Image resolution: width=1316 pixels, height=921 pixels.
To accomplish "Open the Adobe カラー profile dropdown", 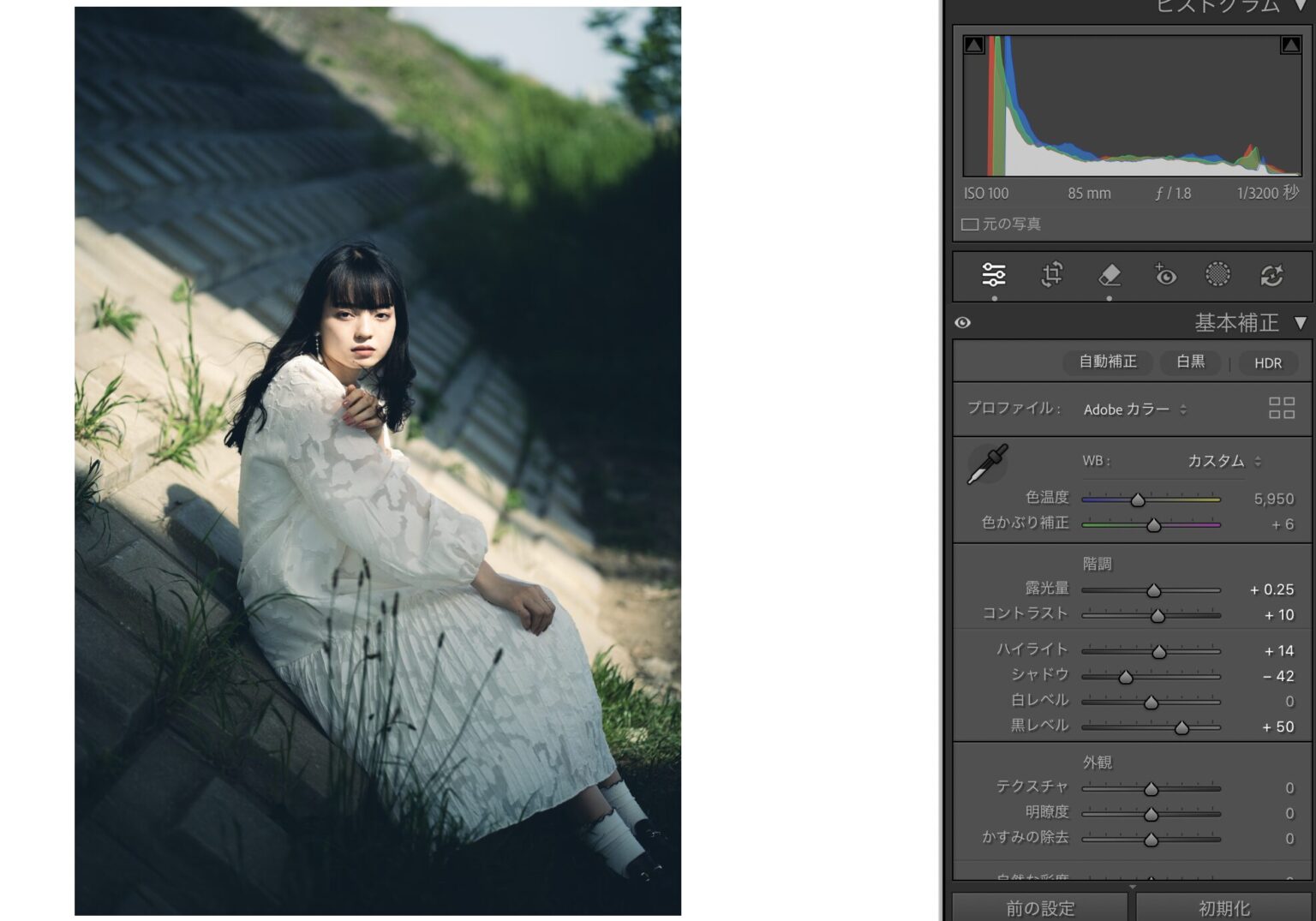I will point(1134,410).
